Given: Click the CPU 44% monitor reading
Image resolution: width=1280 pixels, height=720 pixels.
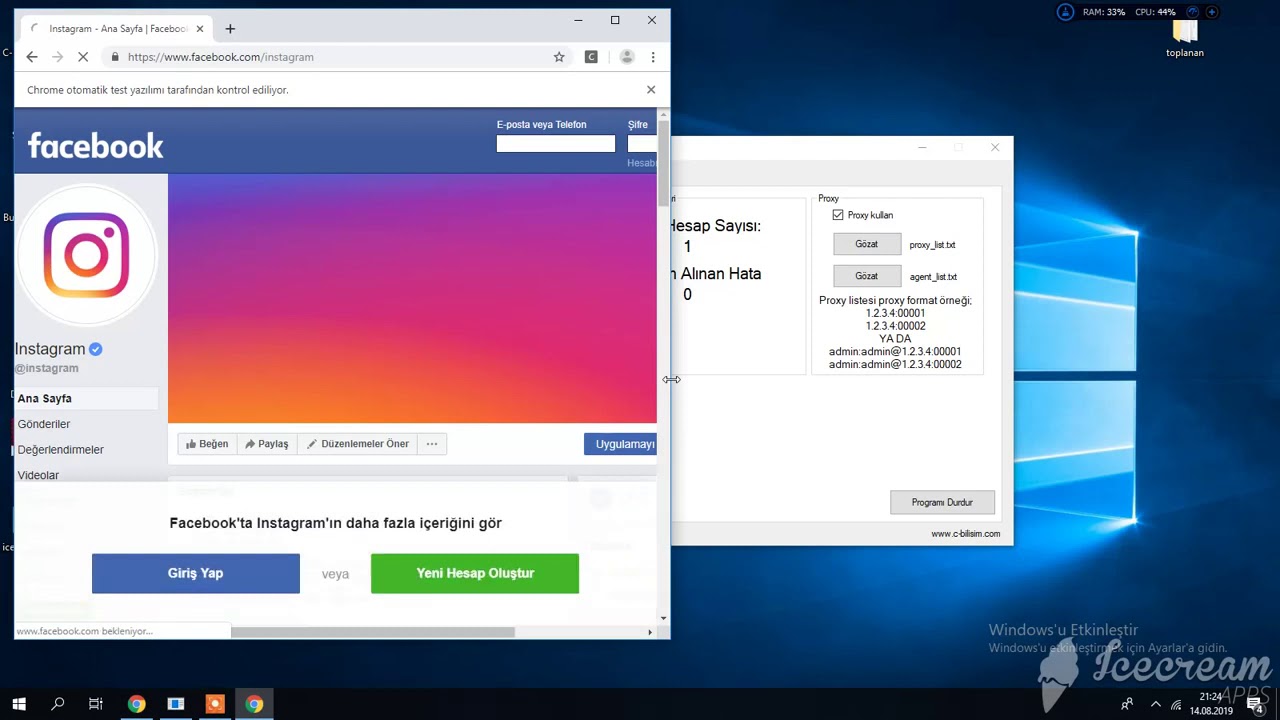Looking at the screenshot, I should coord(1155,12).
